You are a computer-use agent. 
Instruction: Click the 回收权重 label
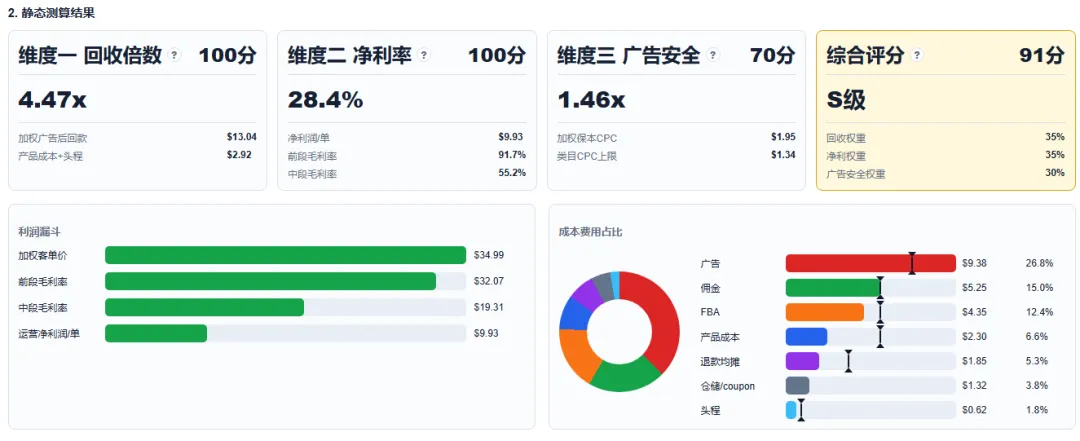847,138
